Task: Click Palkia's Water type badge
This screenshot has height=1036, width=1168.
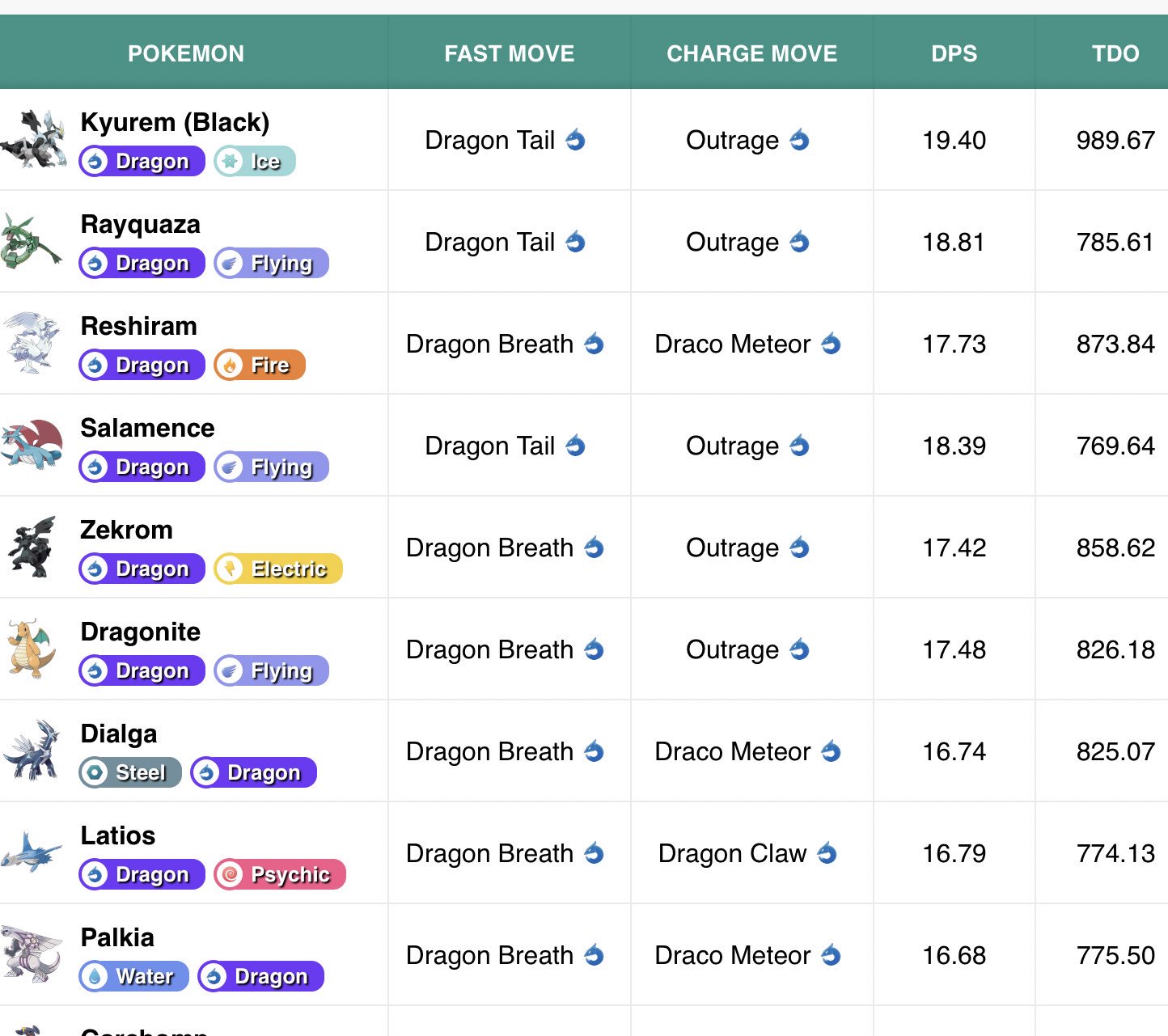Action: coord(133,976)
